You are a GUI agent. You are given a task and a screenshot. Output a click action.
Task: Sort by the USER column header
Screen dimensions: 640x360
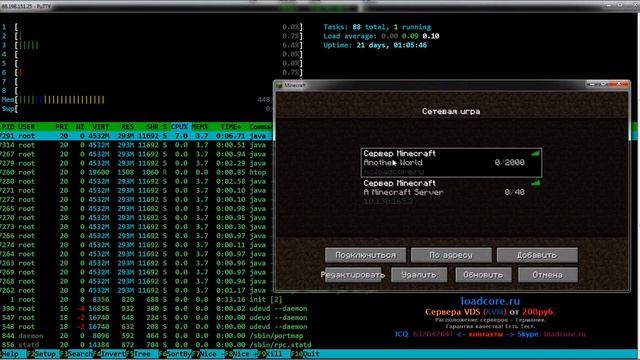coord(27,127)
